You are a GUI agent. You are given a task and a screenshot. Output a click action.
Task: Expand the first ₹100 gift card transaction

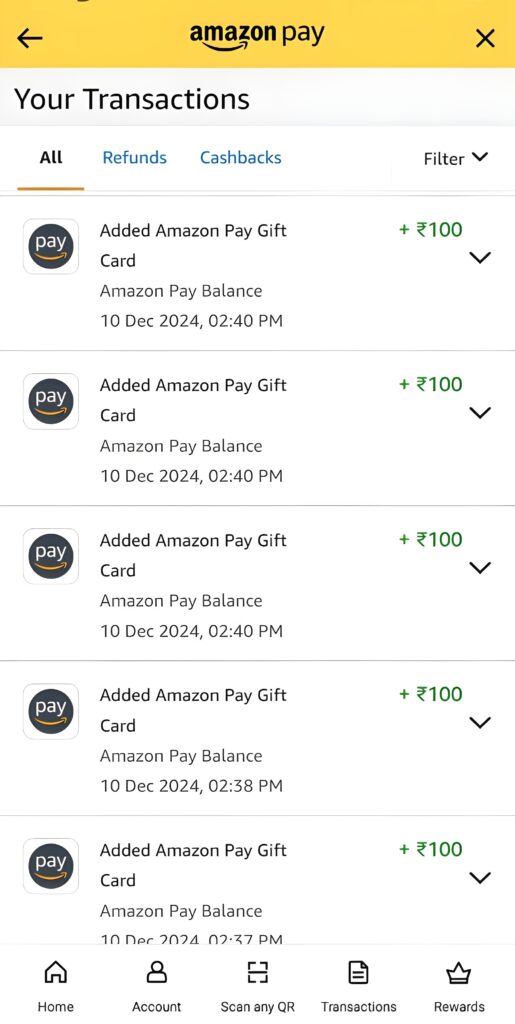coord(480,258)
